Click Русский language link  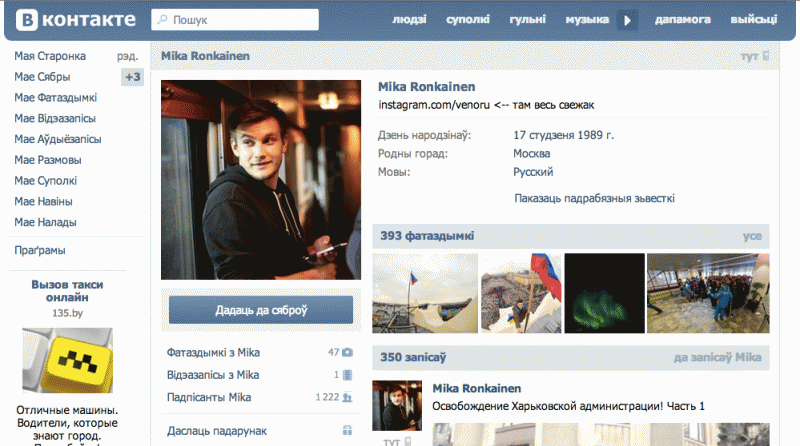533,172
